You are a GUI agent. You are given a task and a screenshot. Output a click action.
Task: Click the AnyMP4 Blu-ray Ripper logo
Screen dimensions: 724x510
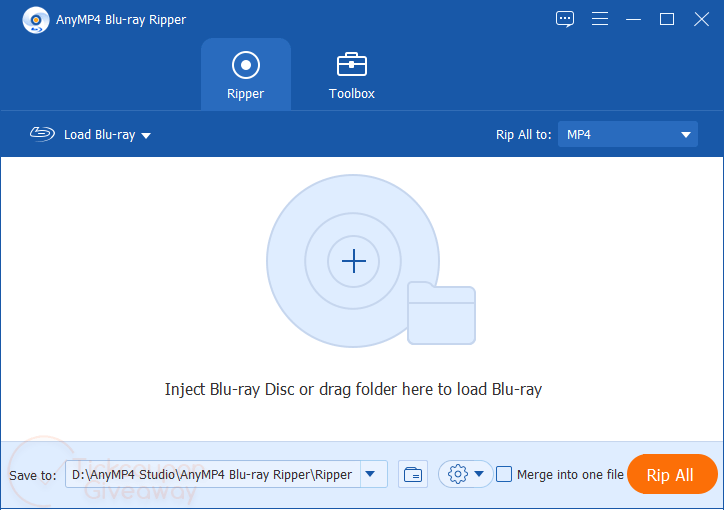[36, 20]
